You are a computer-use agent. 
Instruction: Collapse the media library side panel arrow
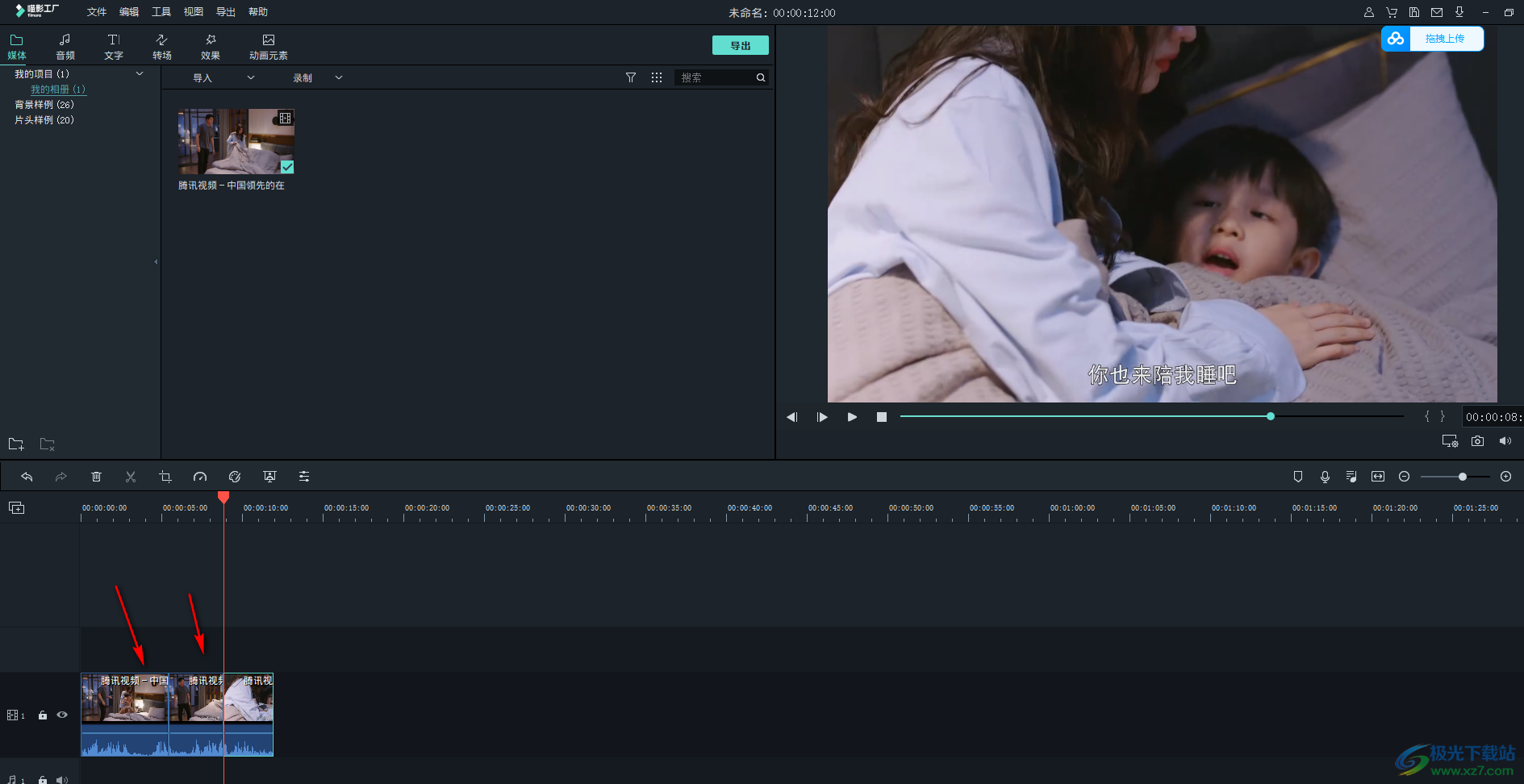pos(156,261)
